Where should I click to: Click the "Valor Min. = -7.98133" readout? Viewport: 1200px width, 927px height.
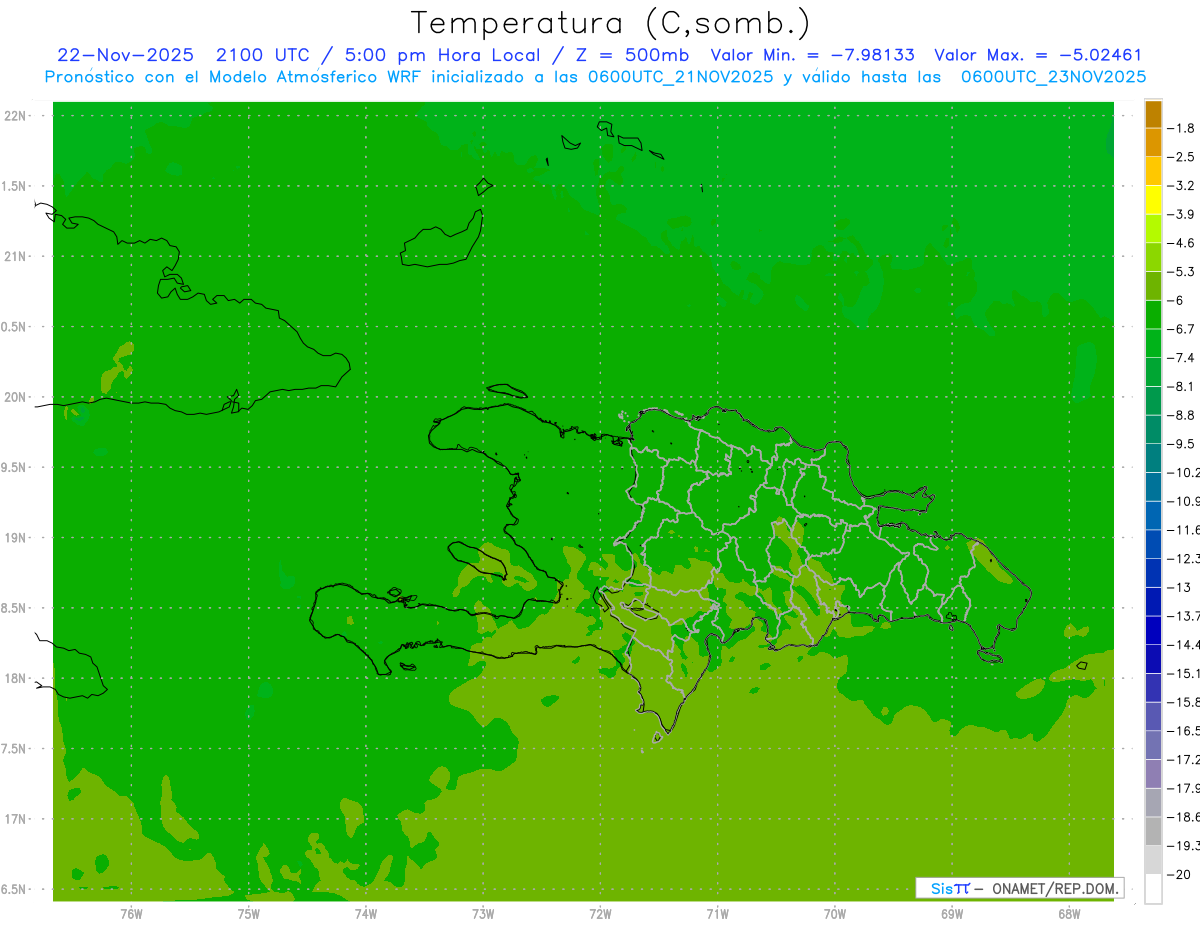[812, 55]
